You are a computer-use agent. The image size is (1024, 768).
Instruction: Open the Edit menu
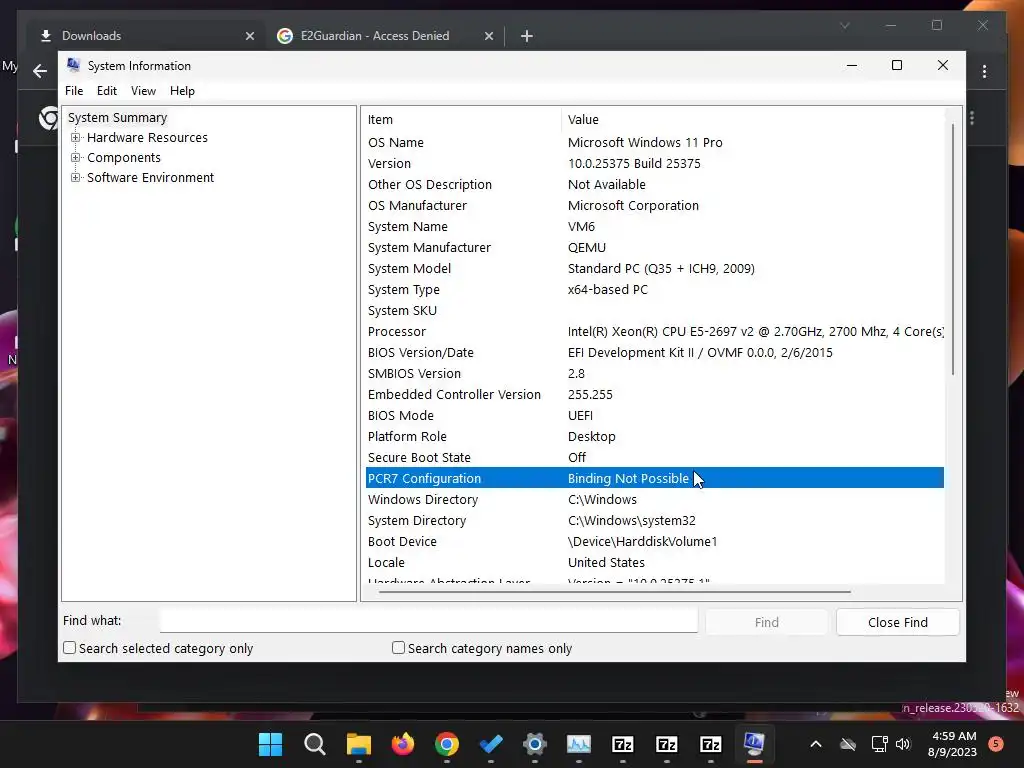106,91
